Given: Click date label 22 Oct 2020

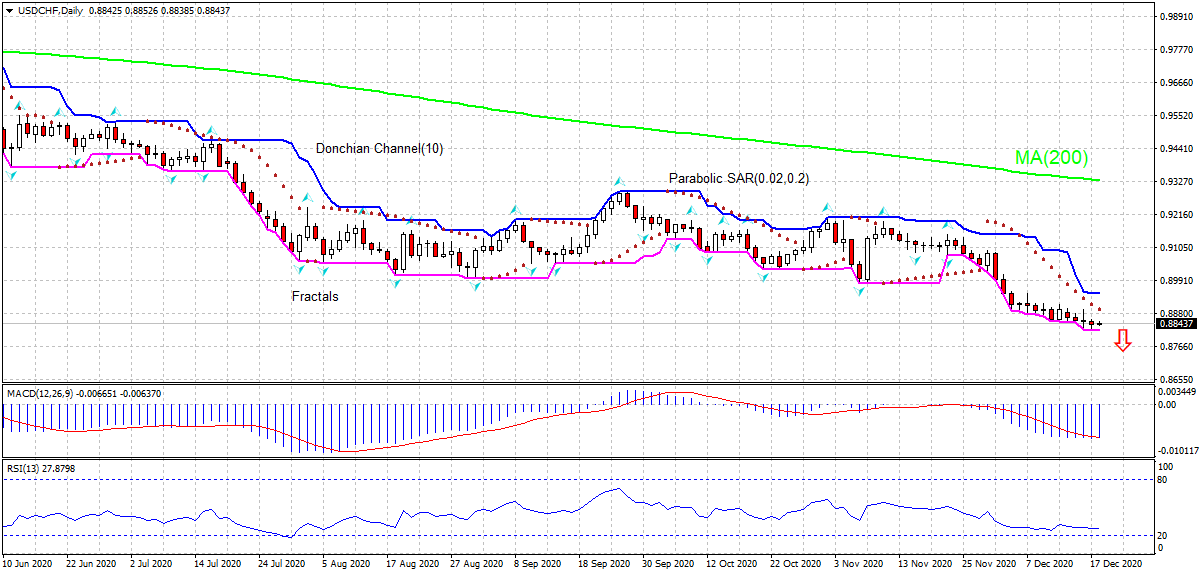Looking at the screenshot, I should pyautogui.click(x=797, y=563).
